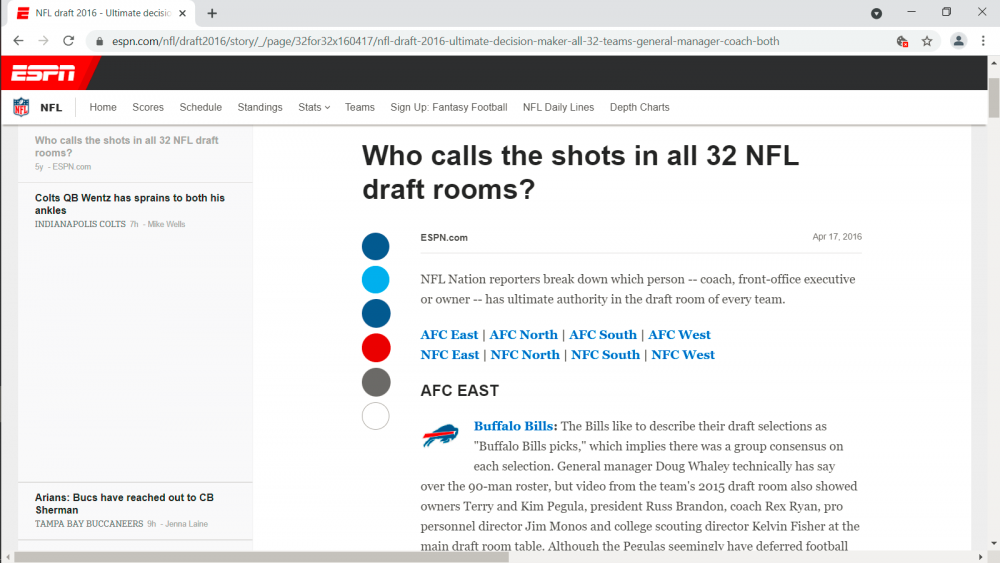This screenshot has height=563, width=1000.
Task: Open the Chrome three-dot menu
Action: 984,41
